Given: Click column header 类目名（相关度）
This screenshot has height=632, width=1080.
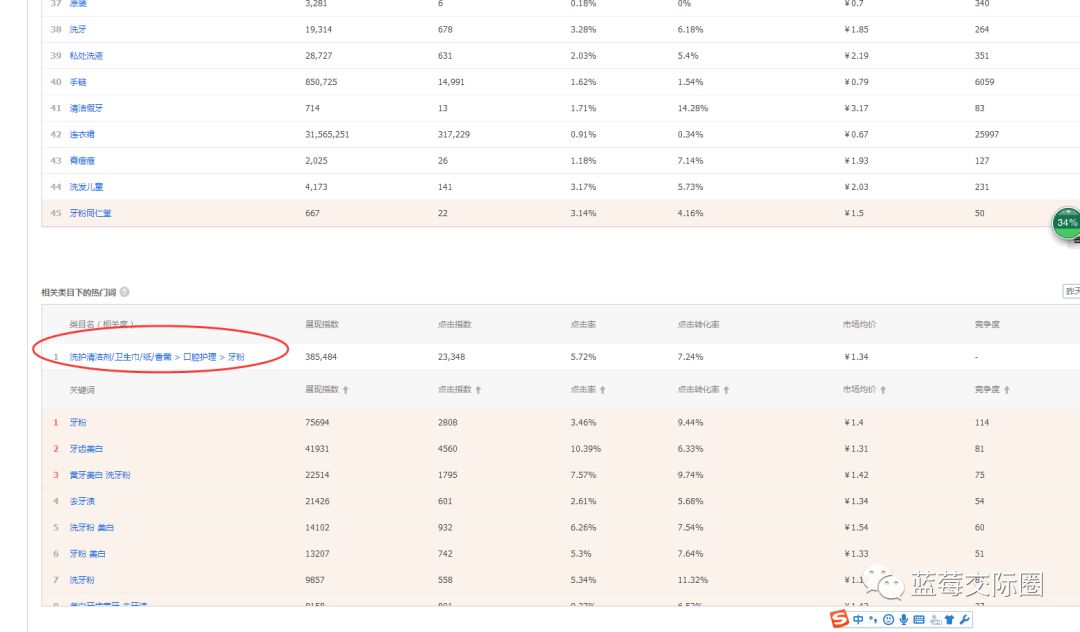Looking at the screenshot, I should (101, 324).
